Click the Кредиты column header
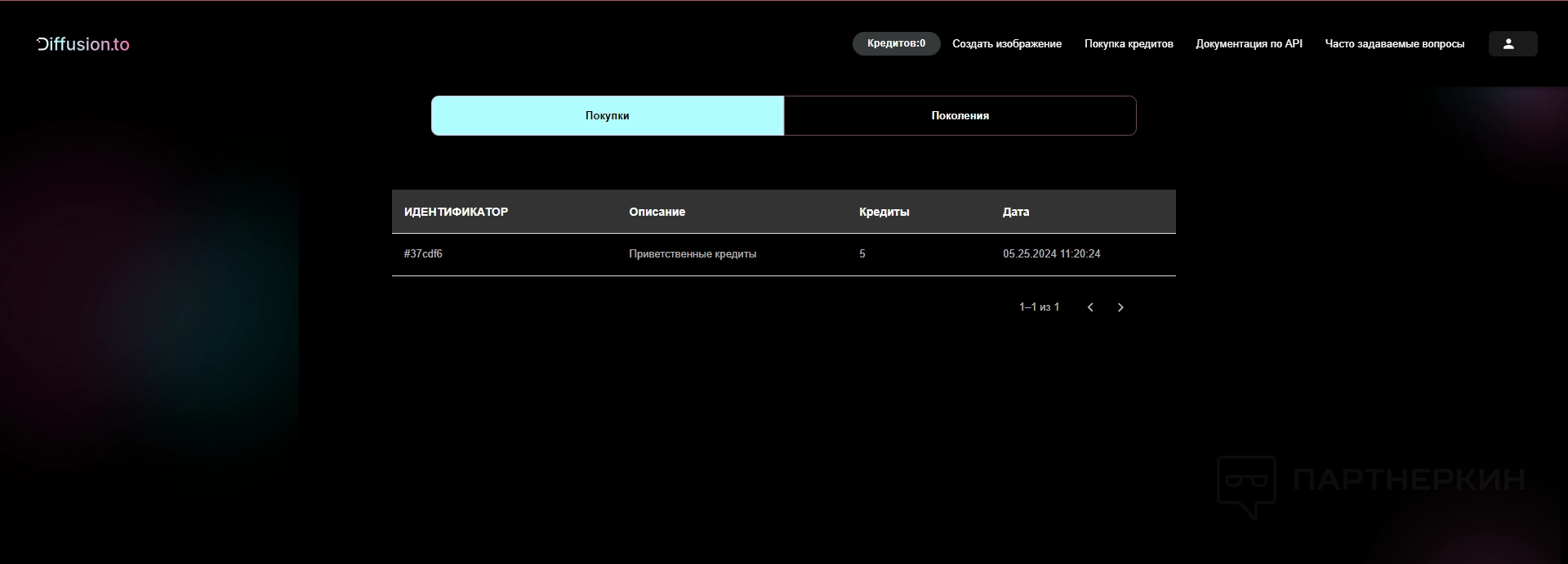1568x564 pixels. point(884,212)
